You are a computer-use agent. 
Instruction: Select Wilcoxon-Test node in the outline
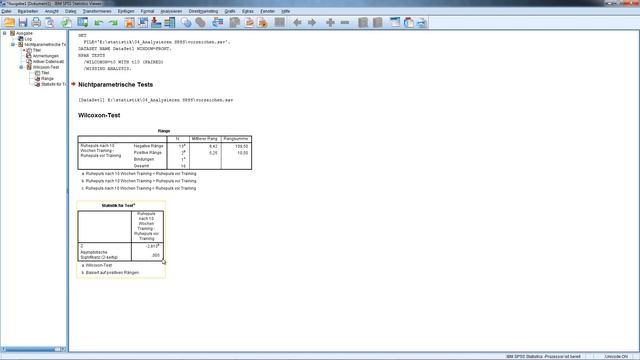point(46,67)
